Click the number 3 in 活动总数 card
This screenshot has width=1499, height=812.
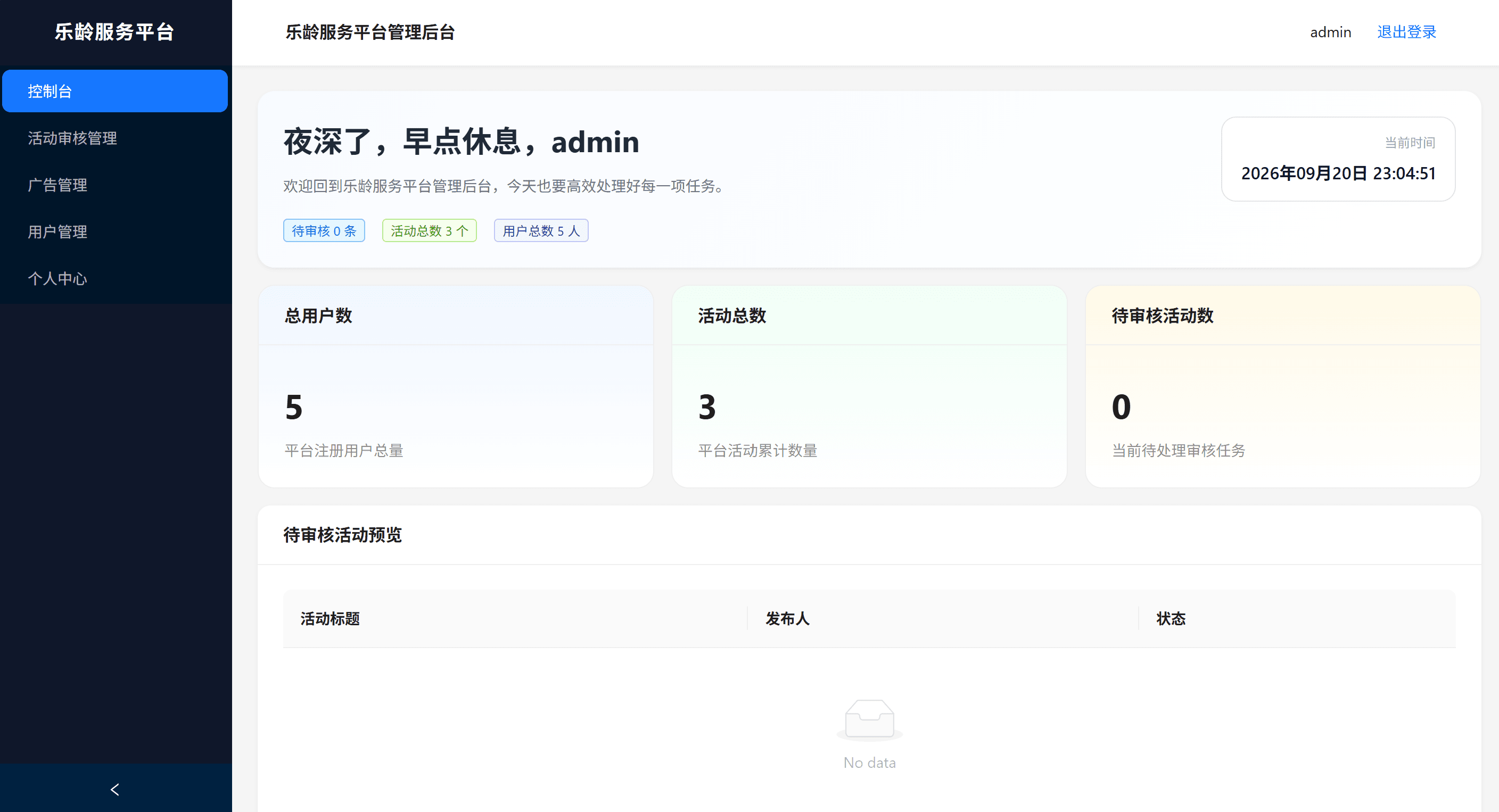707,407
